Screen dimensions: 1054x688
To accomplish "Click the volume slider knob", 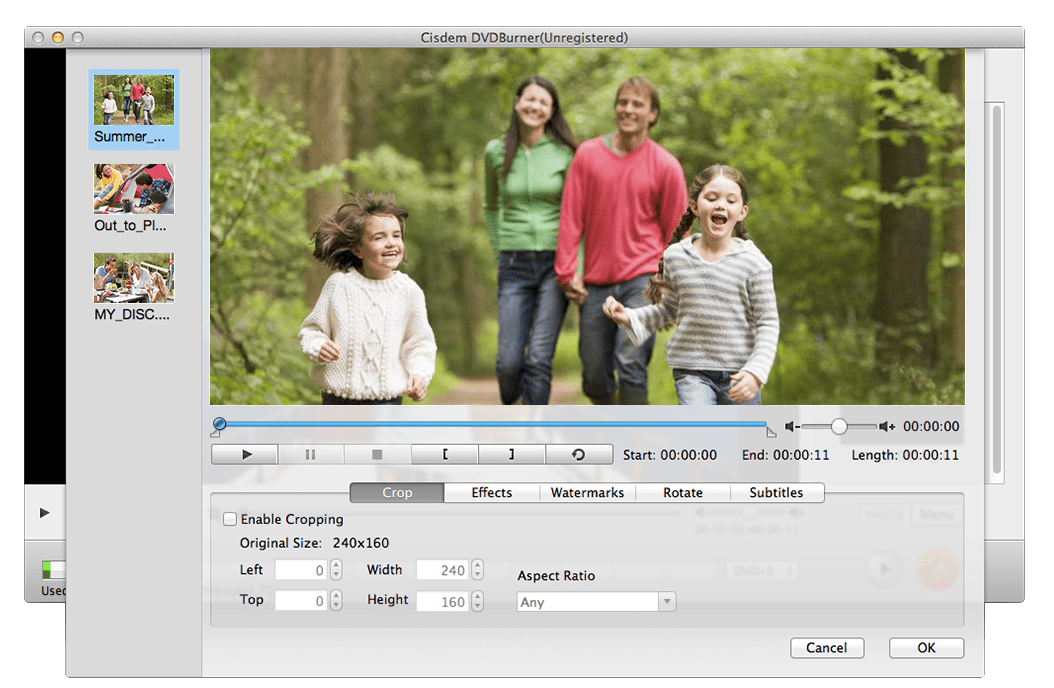I will point(838,427).
